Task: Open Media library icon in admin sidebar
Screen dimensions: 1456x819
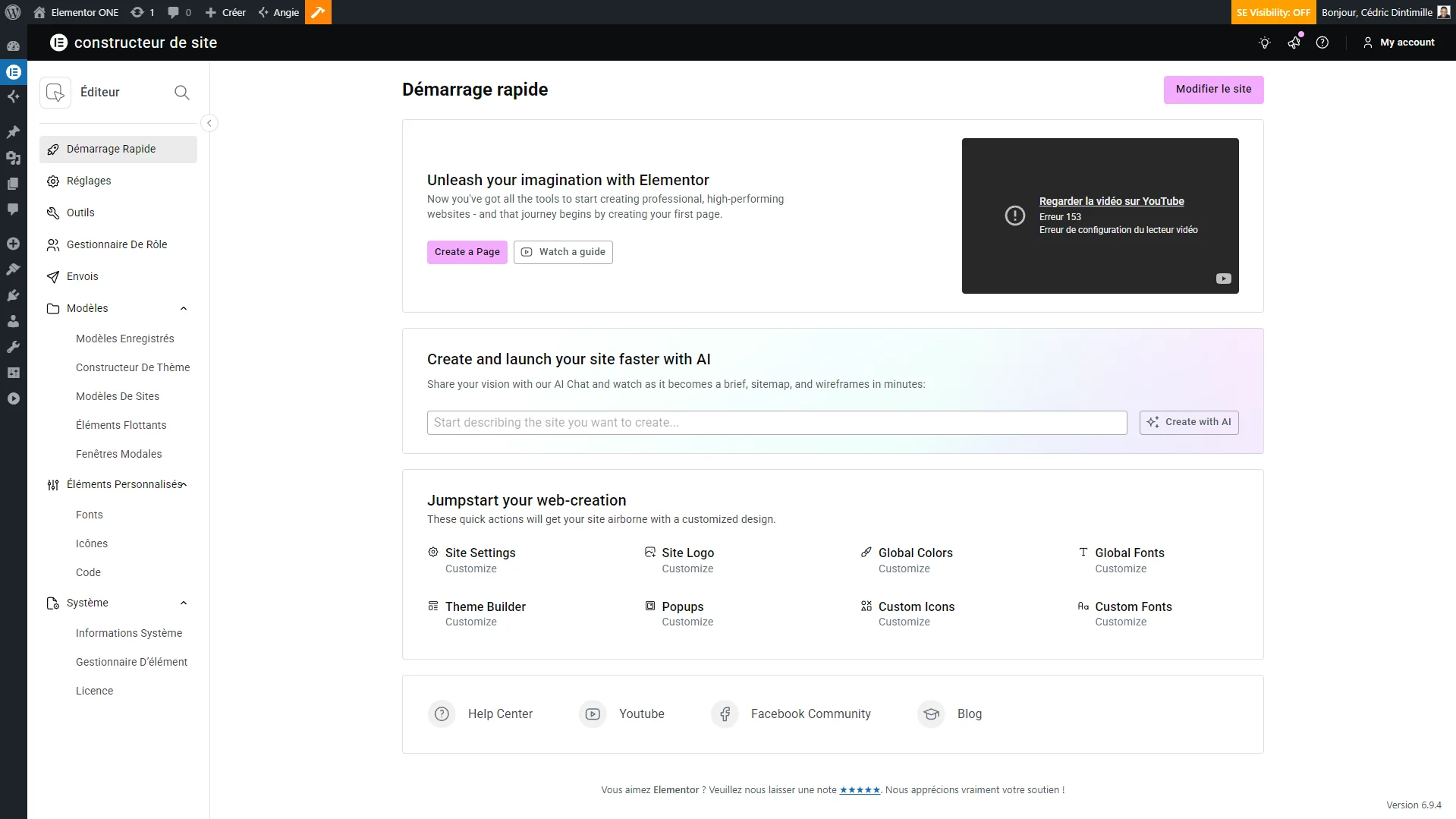Action: (x=13, y=158)
